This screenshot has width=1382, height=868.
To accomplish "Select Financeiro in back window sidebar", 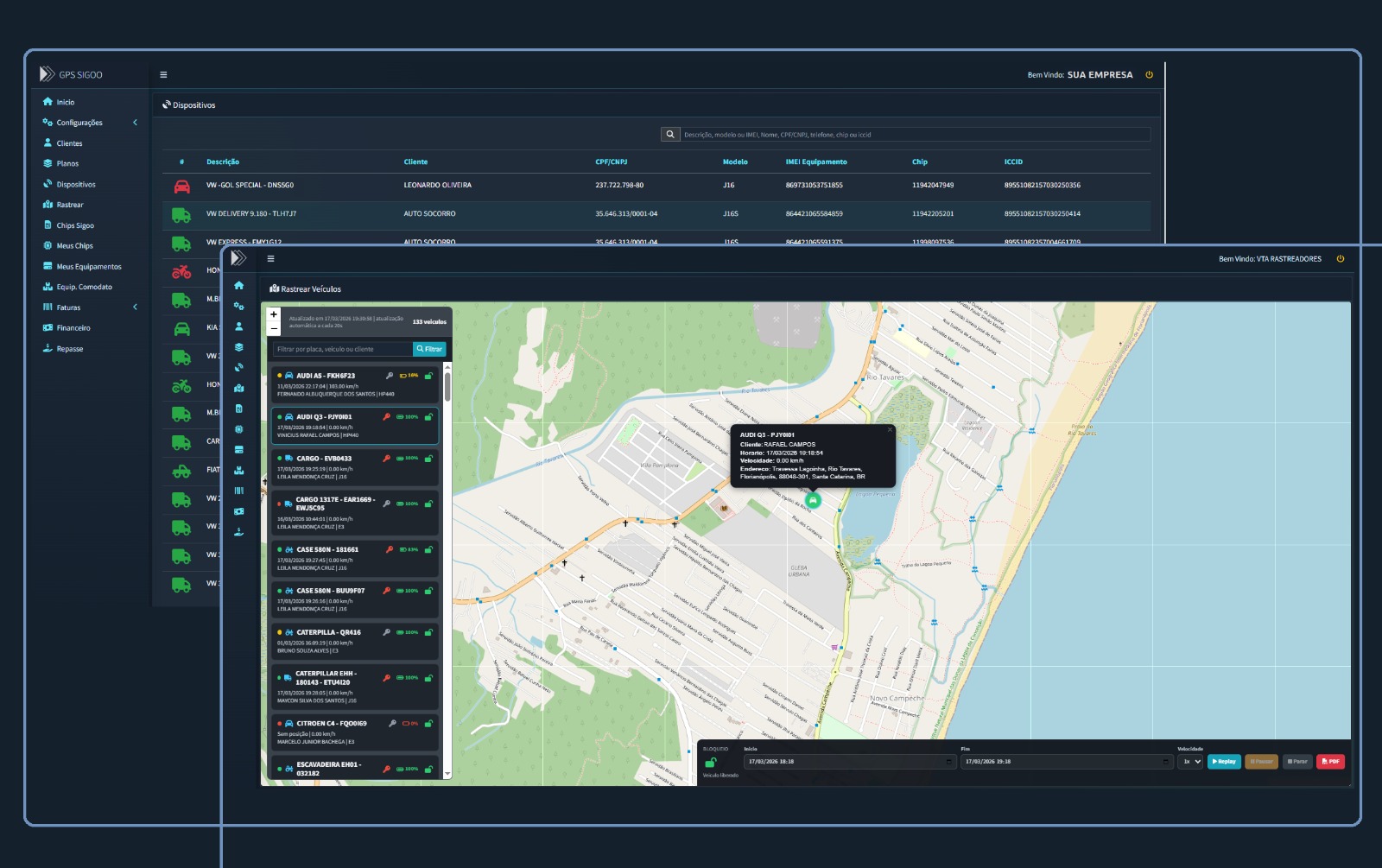I will click(x=67, y=328).
